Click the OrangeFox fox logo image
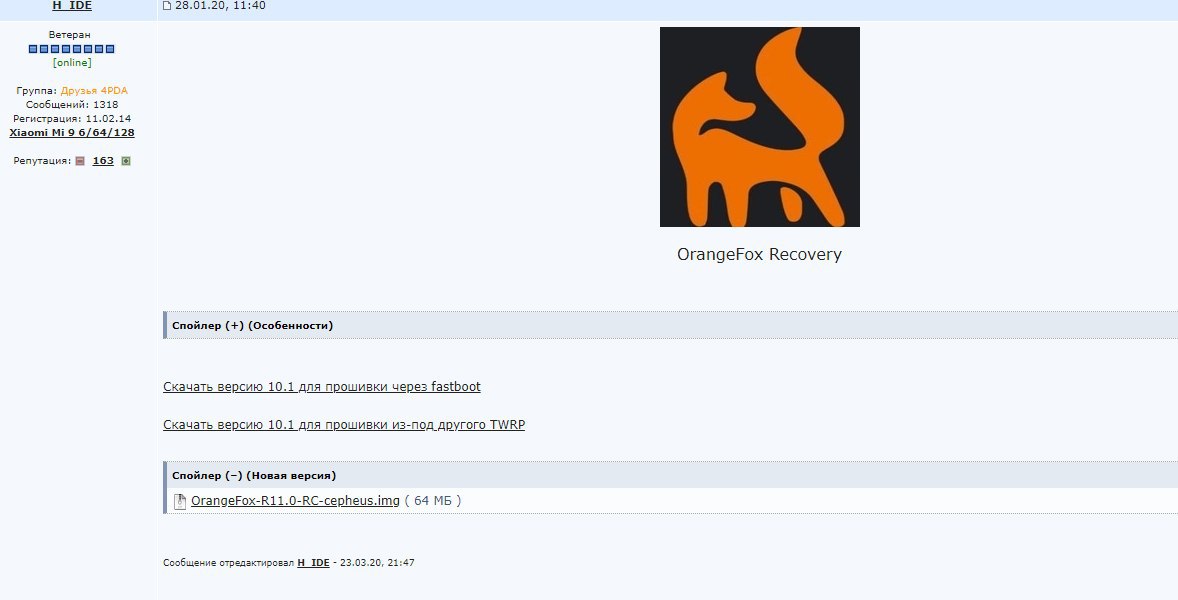Image resolution: width=1178 pixels, height=600 pixels. pyautogui.click(x=760, y=127)
